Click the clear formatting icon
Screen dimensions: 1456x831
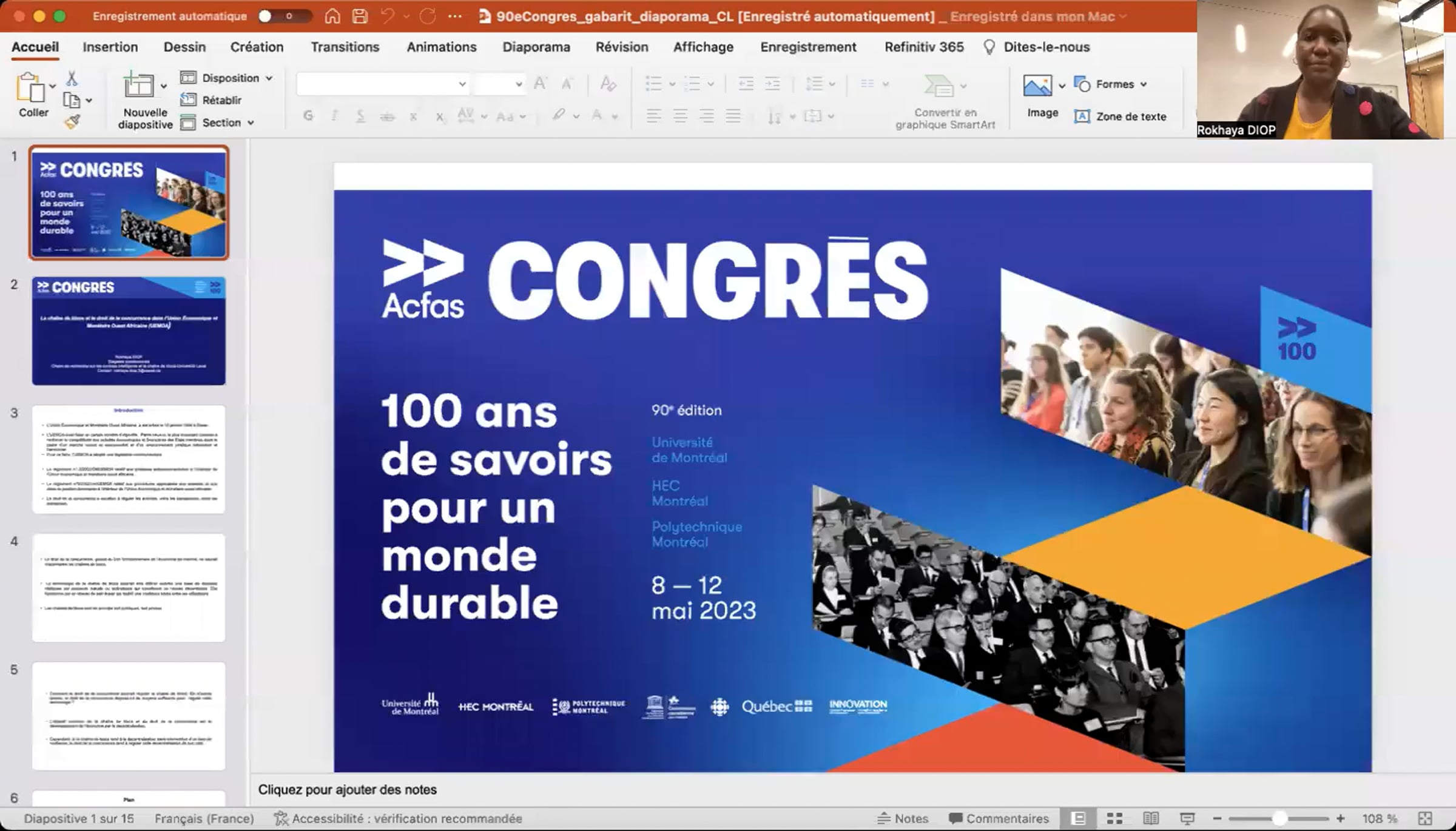[x=608, y=84]
